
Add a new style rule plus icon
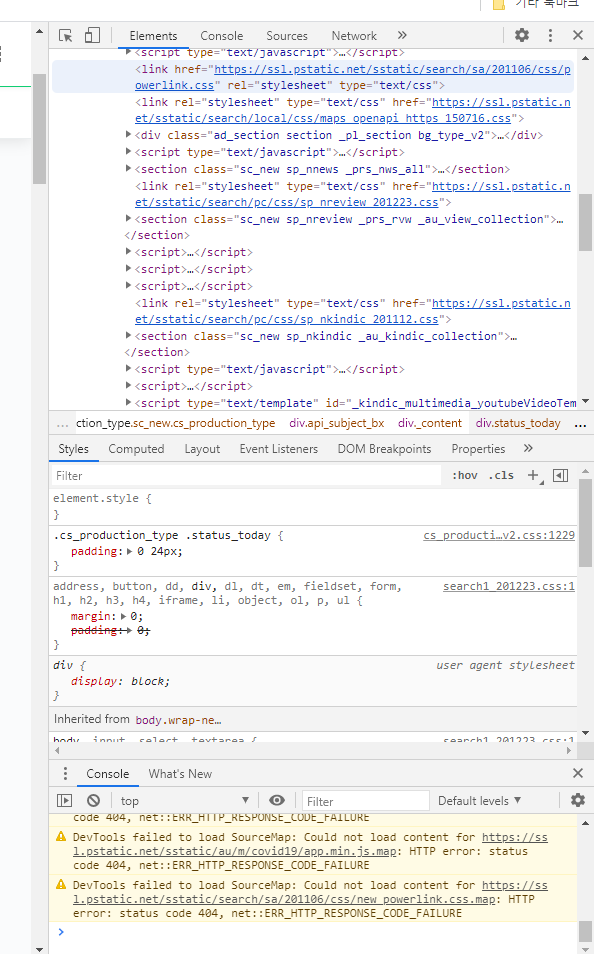tap(534, 476)
